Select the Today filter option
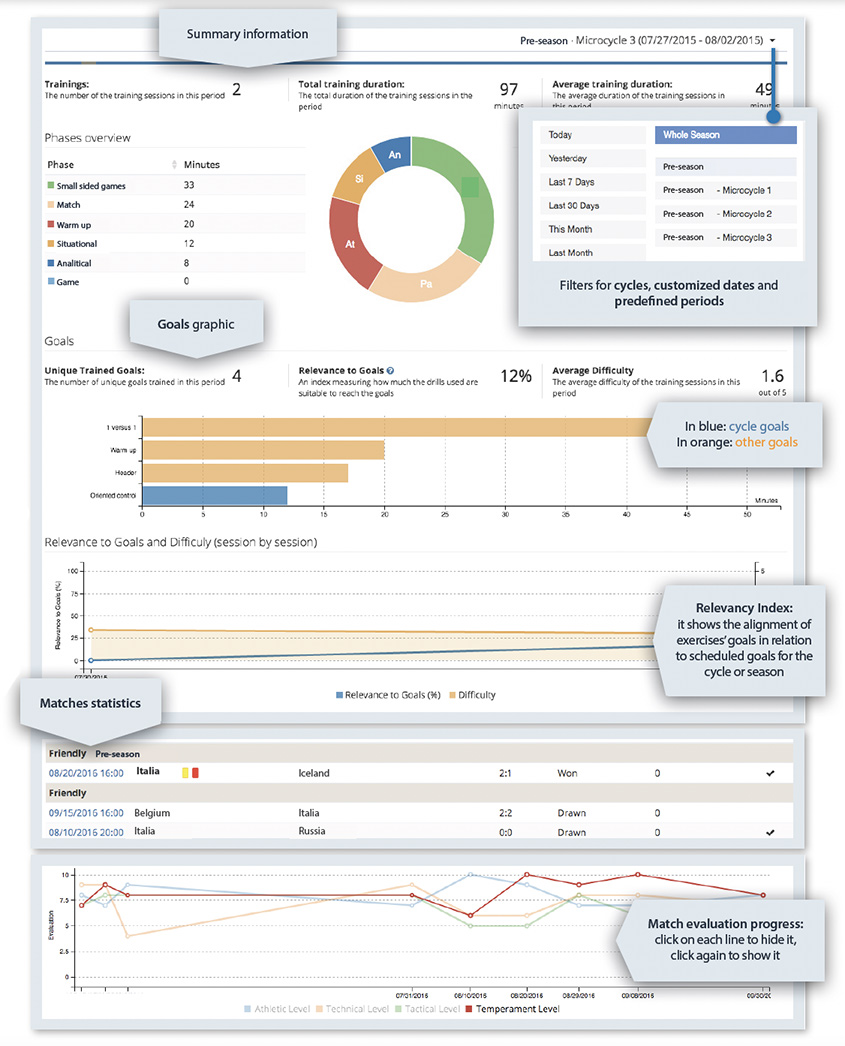 (593, 135)
